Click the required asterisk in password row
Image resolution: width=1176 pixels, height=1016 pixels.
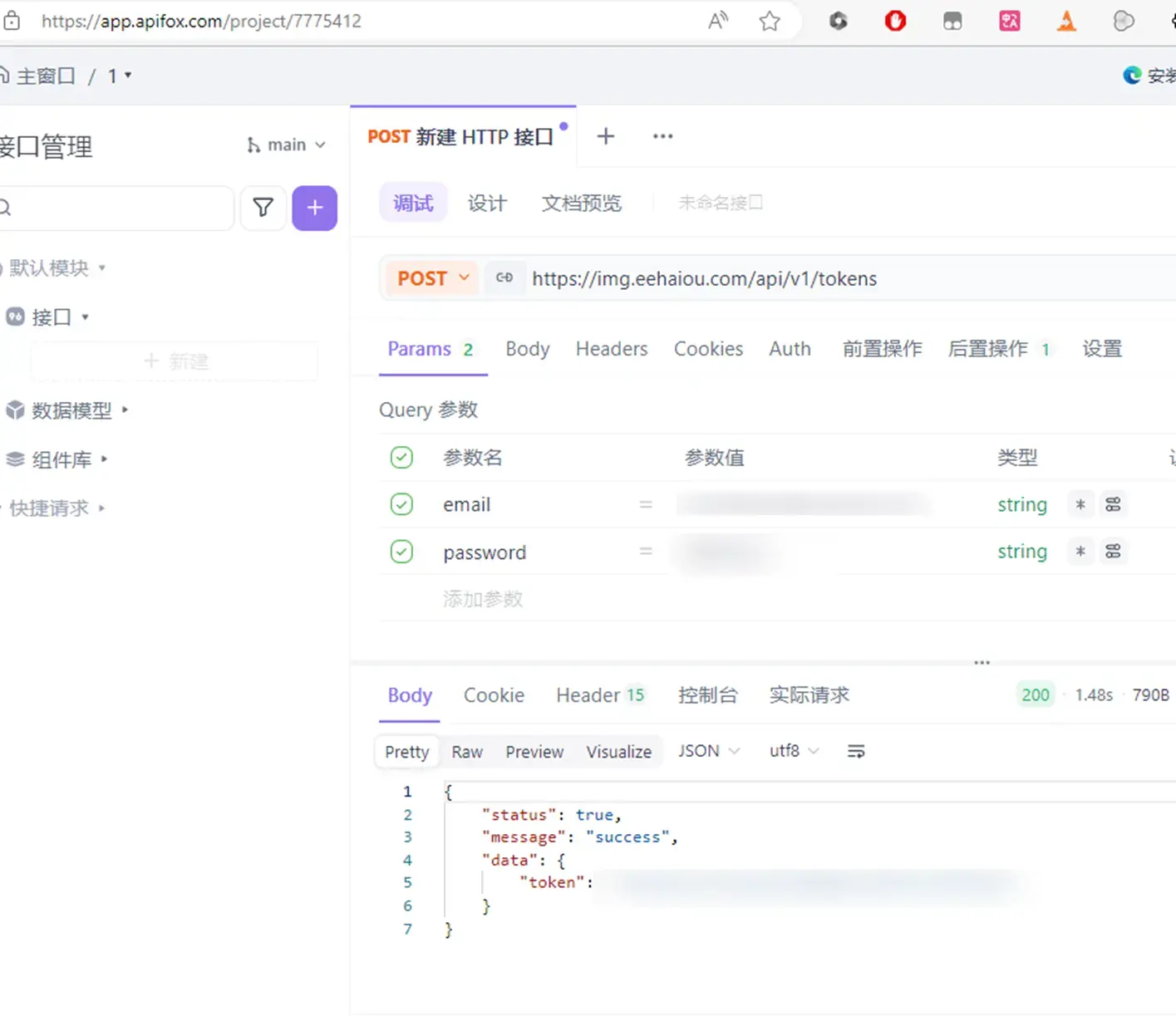pos(1080,552)
